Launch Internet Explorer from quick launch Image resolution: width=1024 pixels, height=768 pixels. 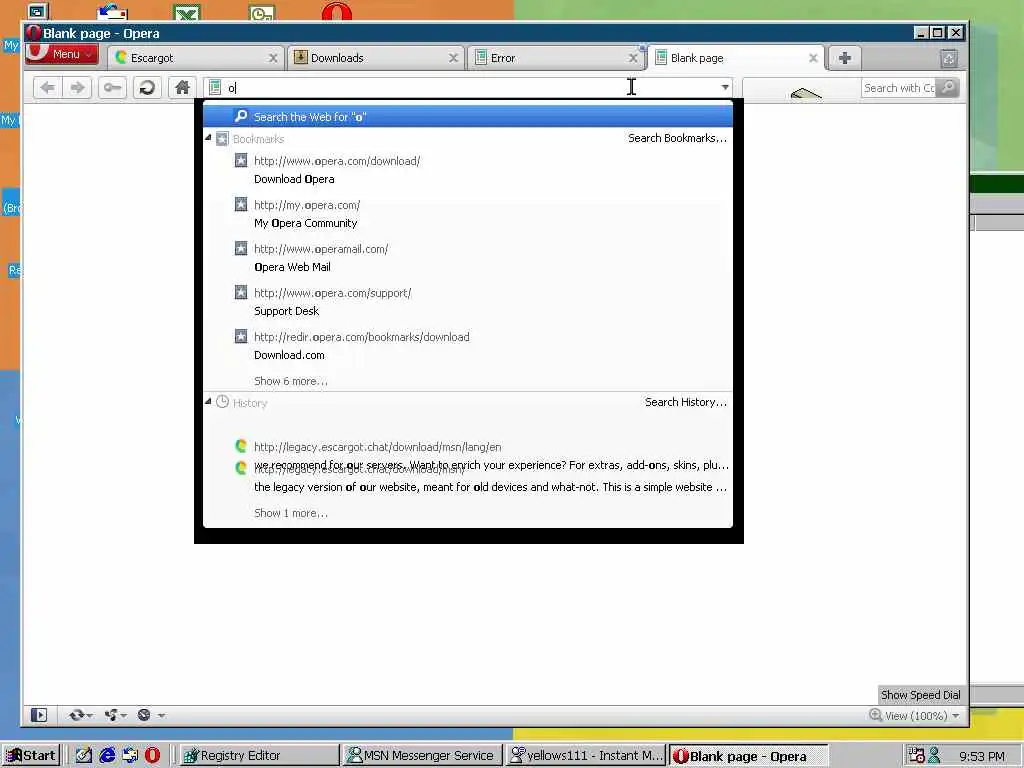[x=107, y=756]
